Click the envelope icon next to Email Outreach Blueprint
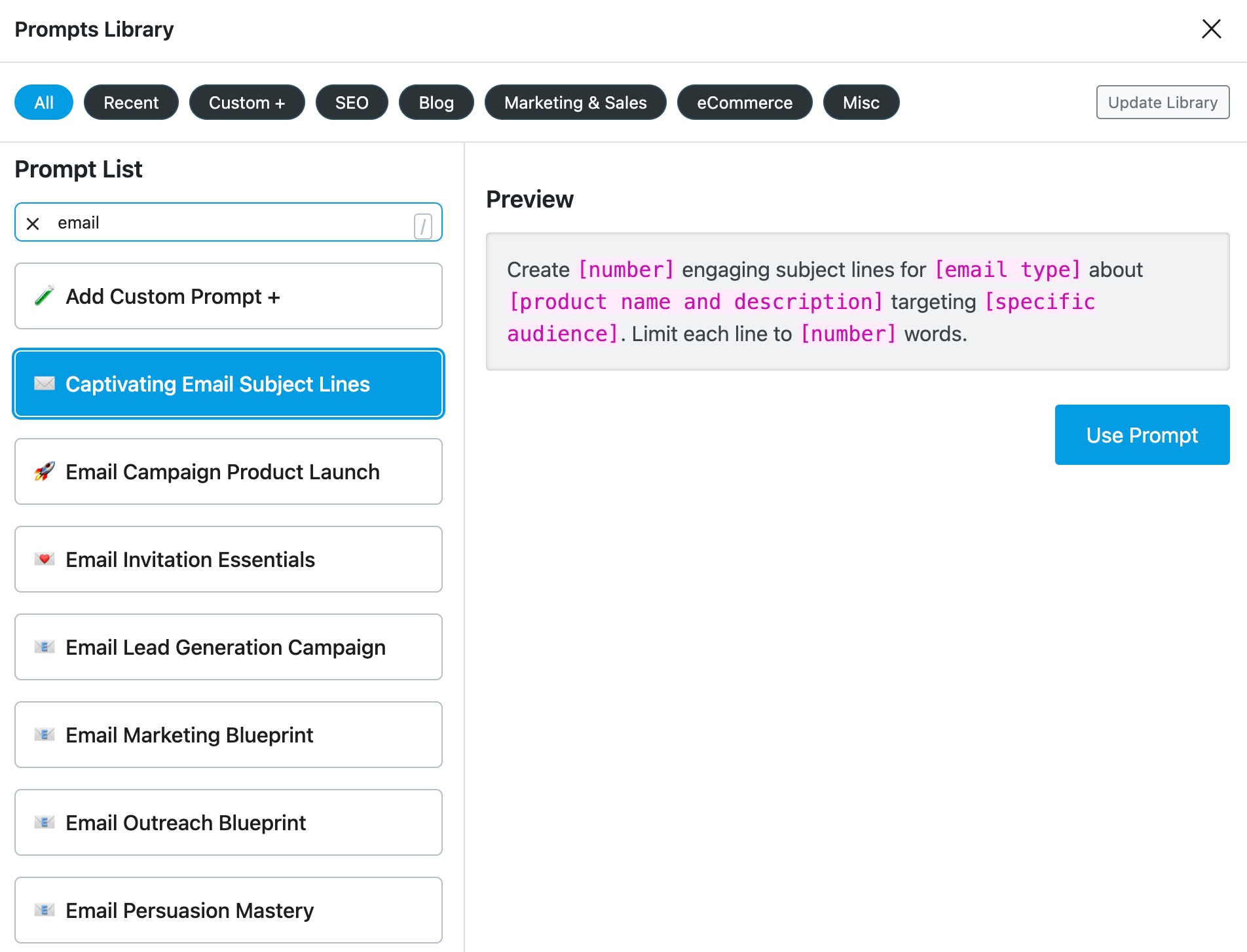1247x952 pixels. coord(44,822)
